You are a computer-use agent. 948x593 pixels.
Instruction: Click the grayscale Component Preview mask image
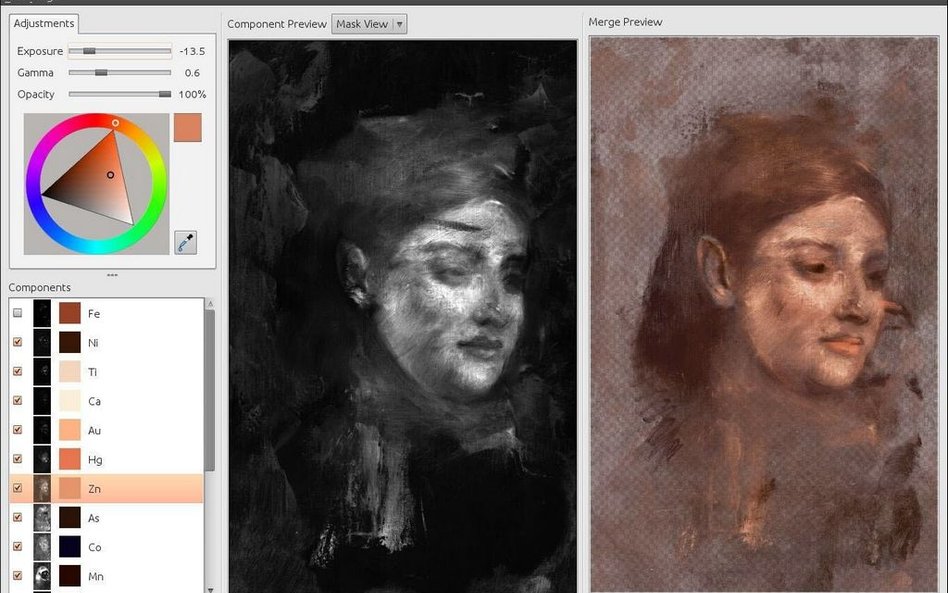(x=403, y=316)
